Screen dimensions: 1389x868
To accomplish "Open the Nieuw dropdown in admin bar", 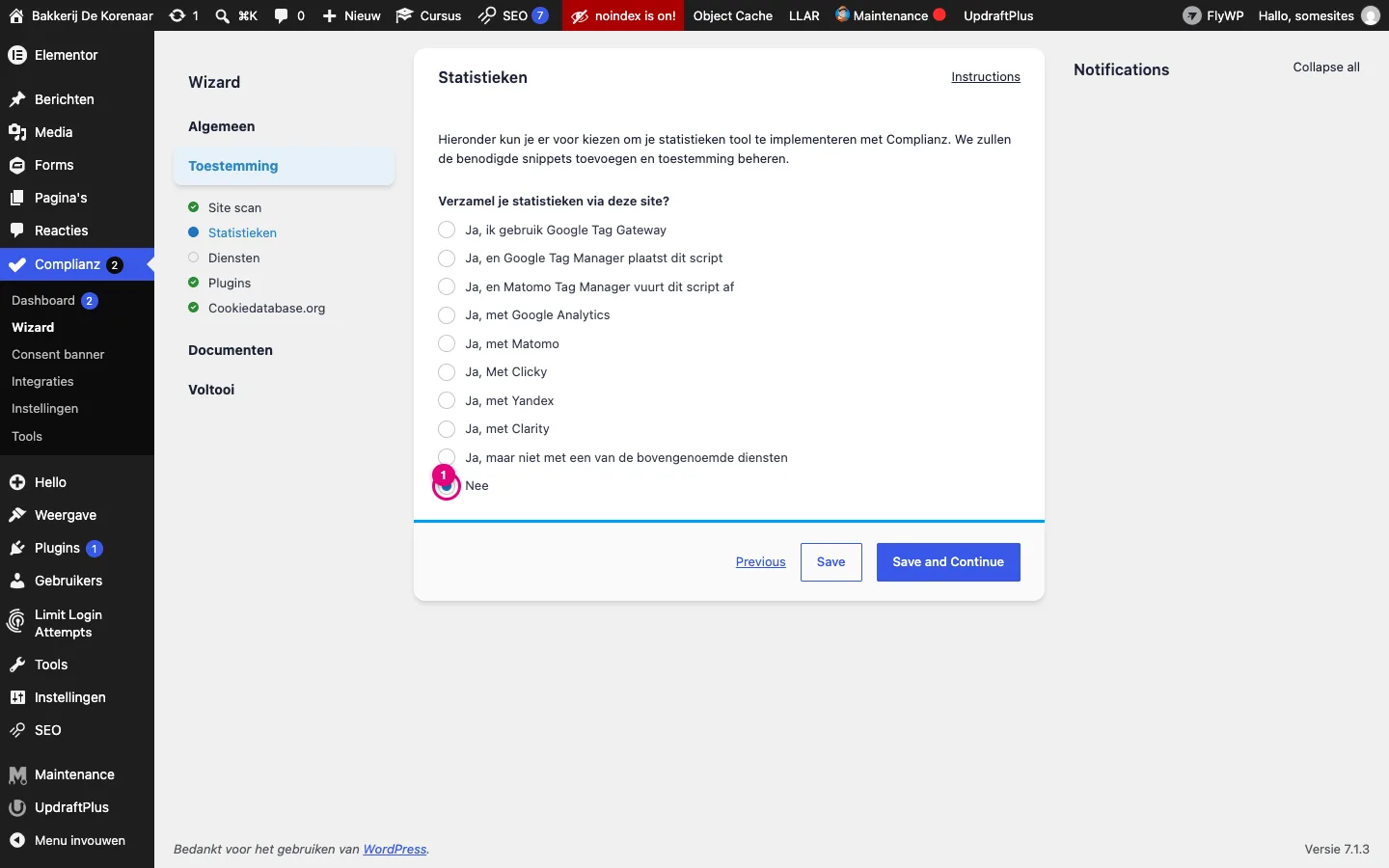I will 351,15.
